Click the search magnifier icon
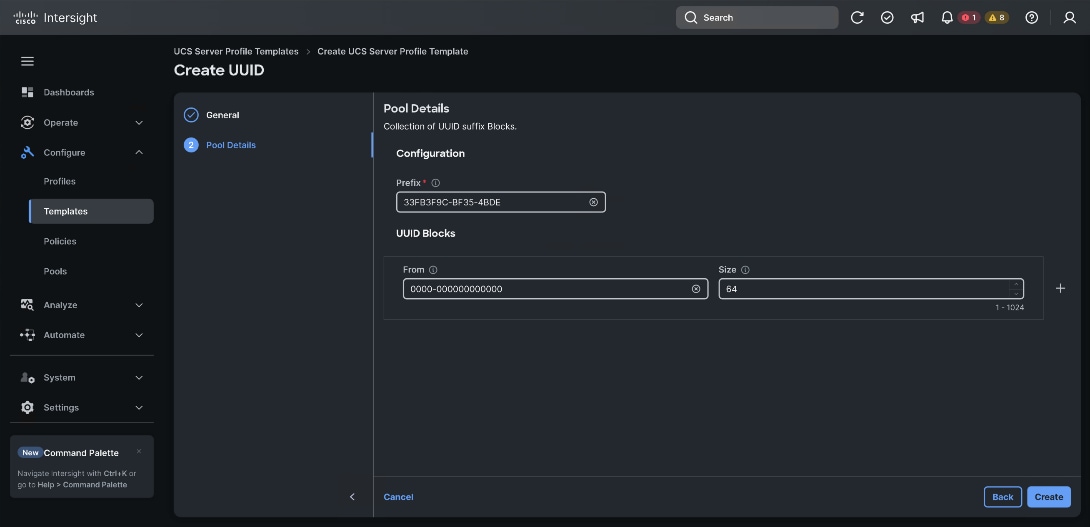Viewport: 1090px width, 527px height. (690, 17)
